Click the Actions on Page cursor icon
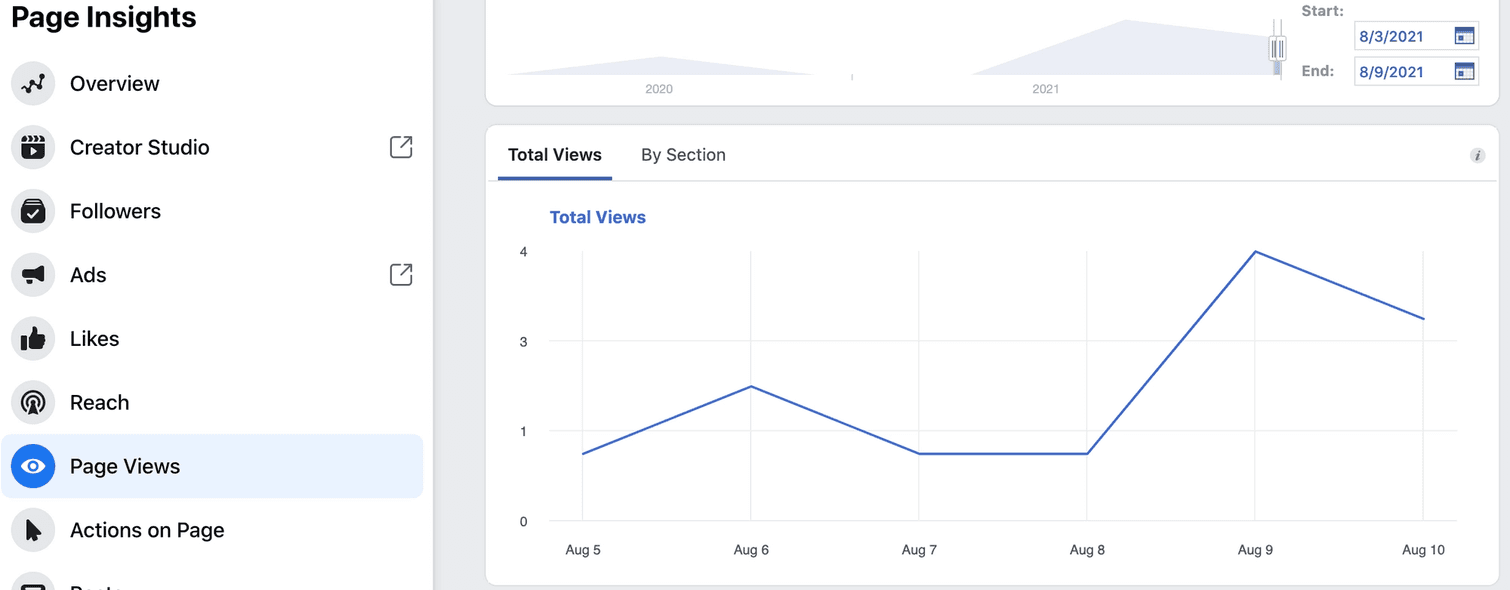The height and width of the screenshot is (590, 1510). coord(33,530)
